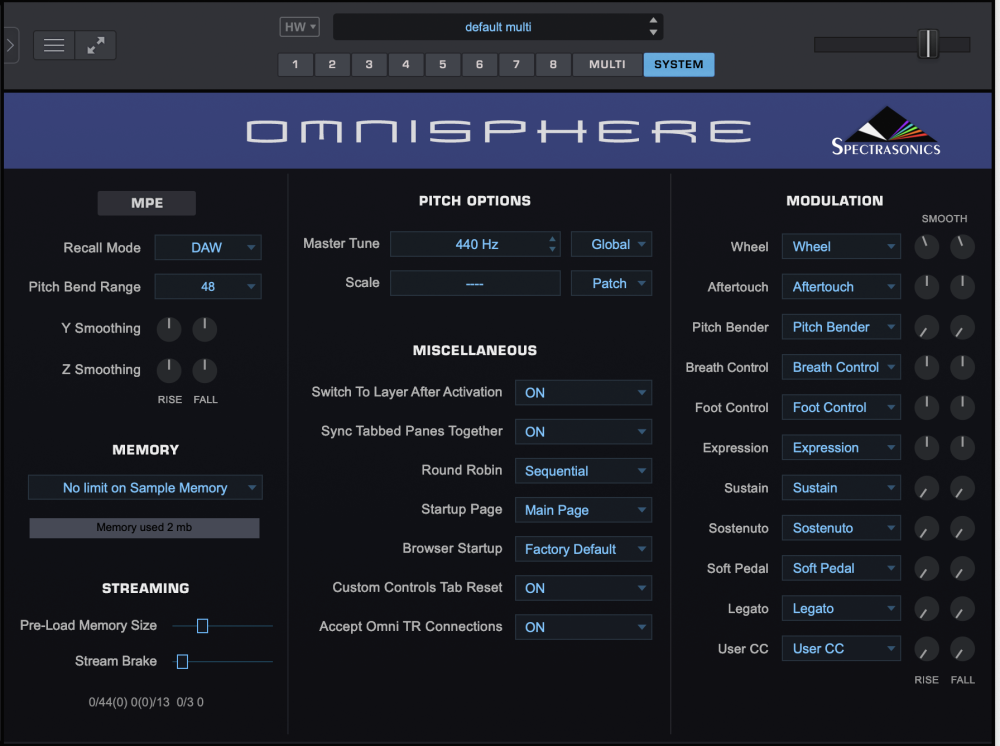Screen dimensions: 1000x746
Task: Open Accept Omni TR Connections dropdown
Action: (x=584, y=627)
